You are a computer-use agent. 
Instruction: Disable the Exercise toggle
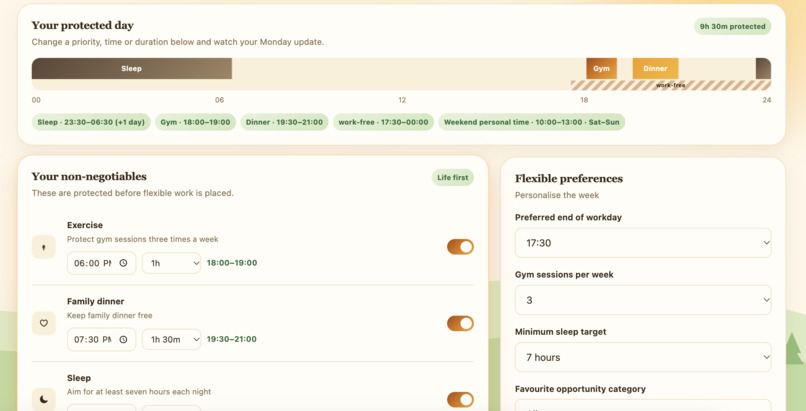(460, 247)
